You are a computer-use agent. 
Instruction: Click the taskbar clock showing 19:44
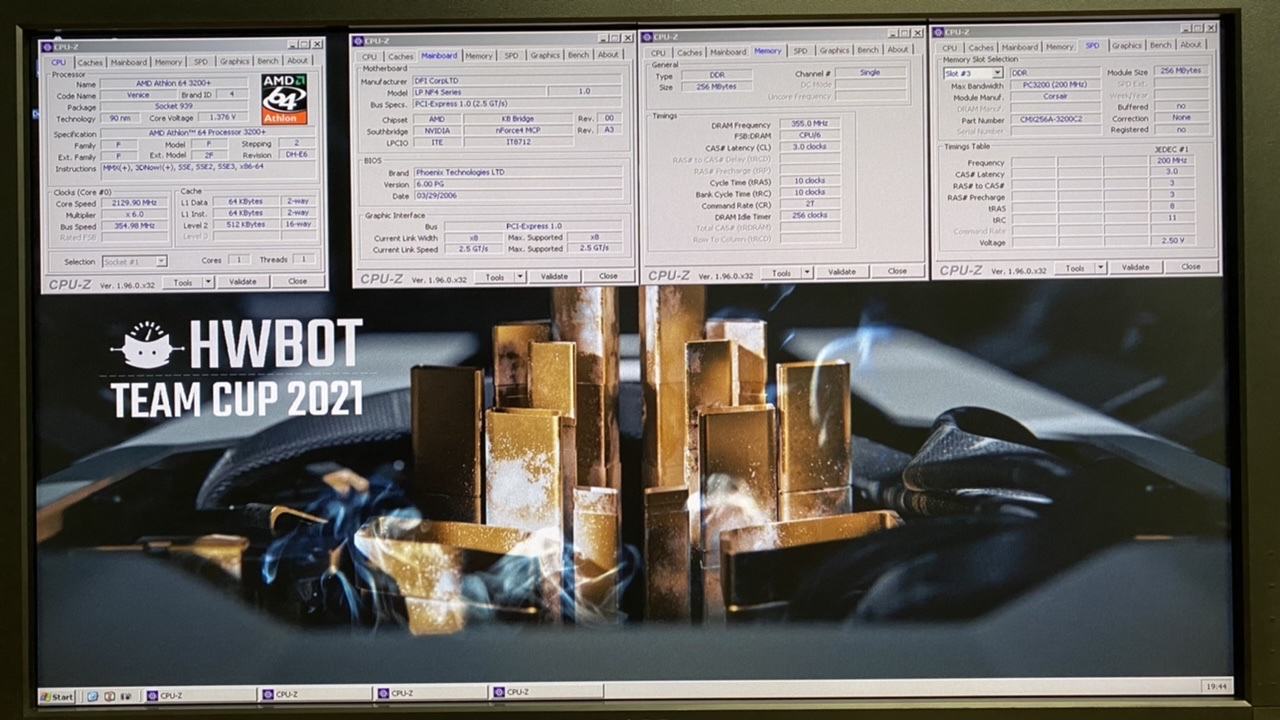pos(1217,686)
